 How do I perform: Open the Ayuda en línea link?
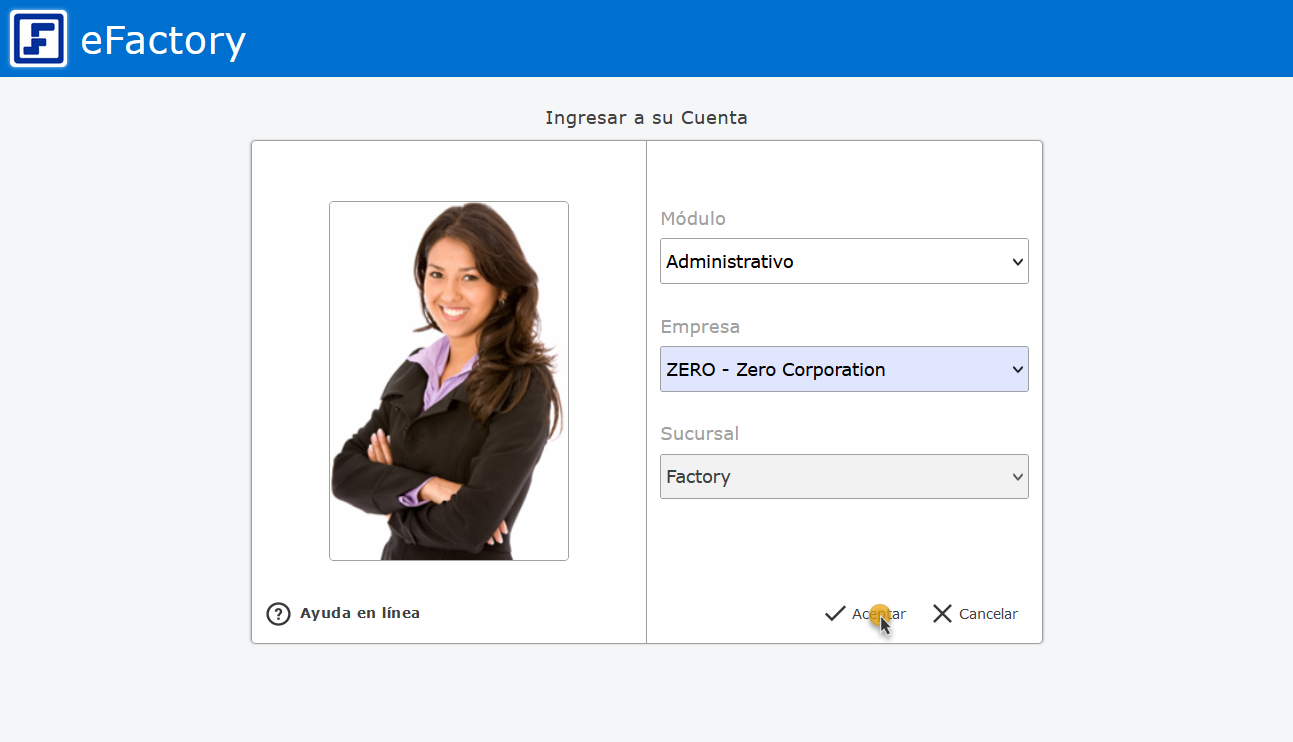[x=359, y=613]
